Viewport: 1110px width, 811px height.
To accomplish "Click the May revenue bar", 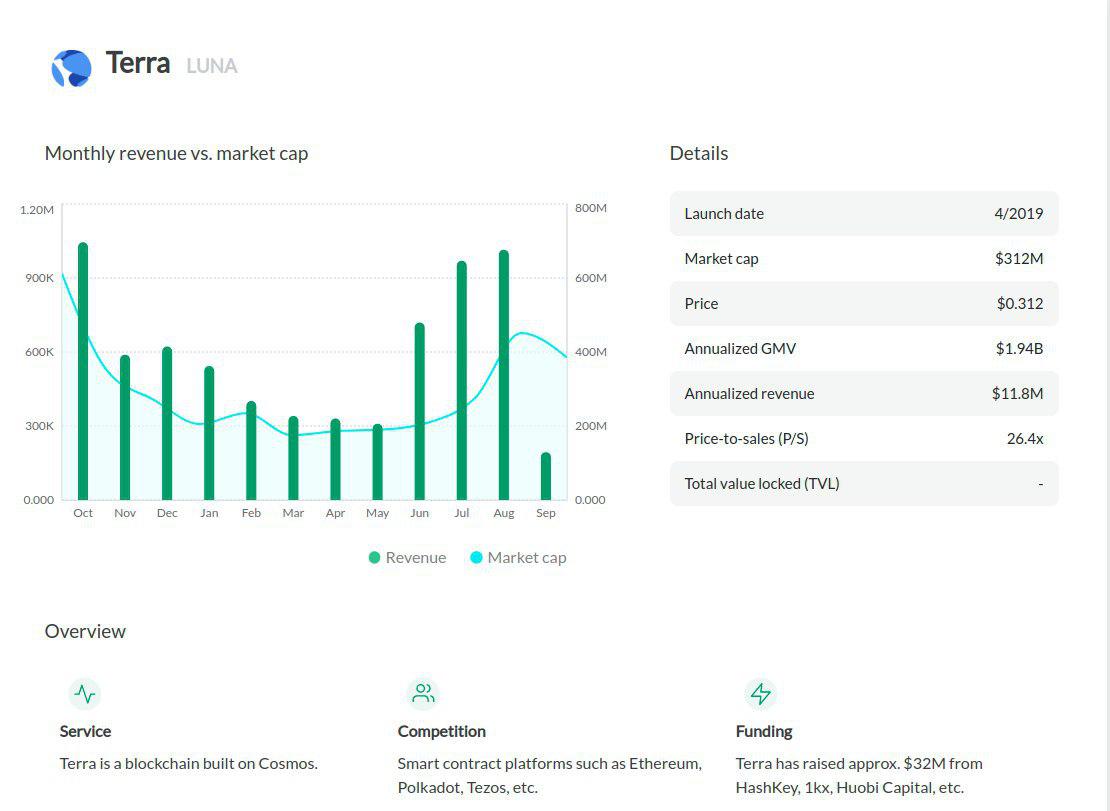I will 377,462.
